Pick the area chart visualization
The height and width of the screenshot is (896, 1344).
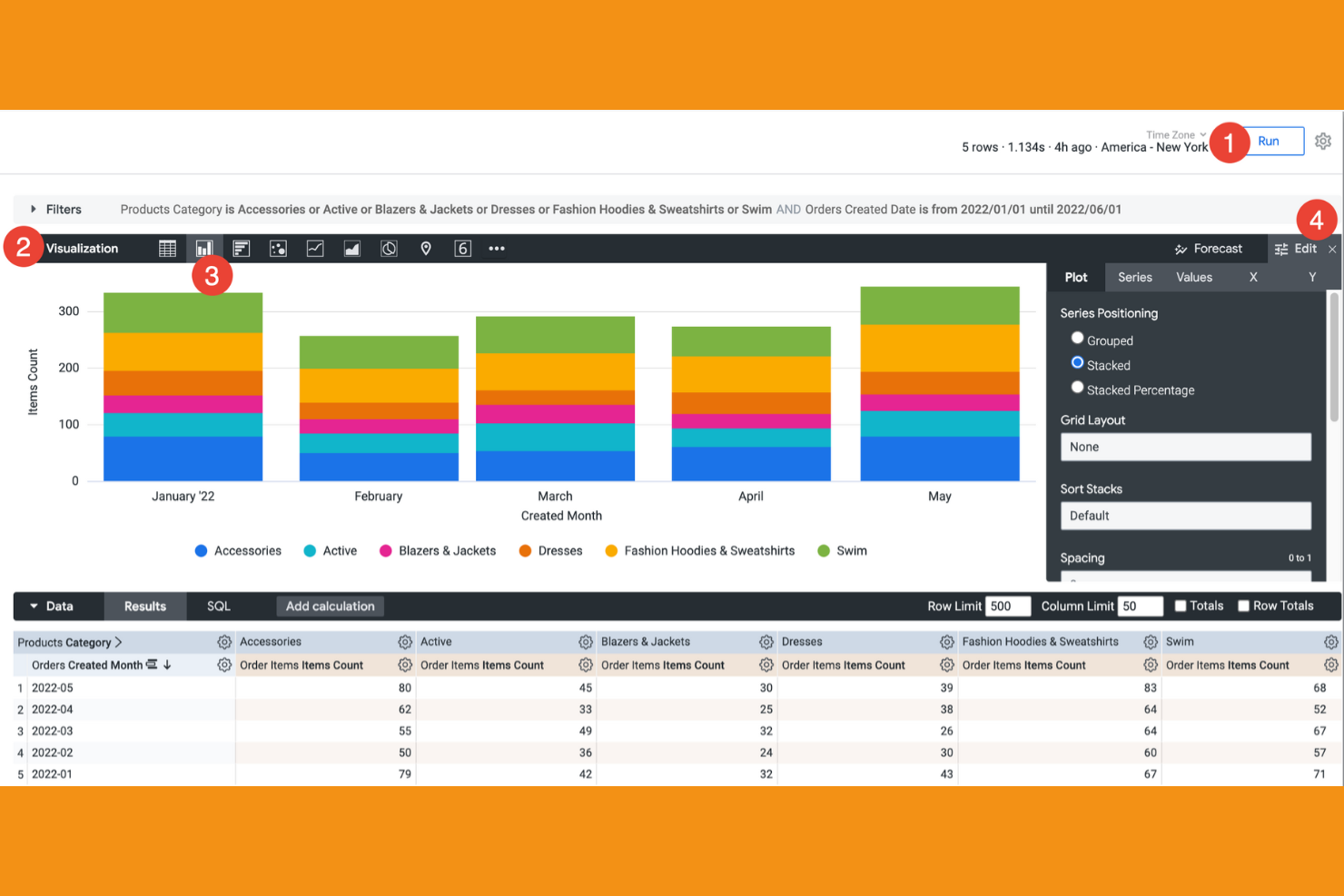click(x=352, y=248)
